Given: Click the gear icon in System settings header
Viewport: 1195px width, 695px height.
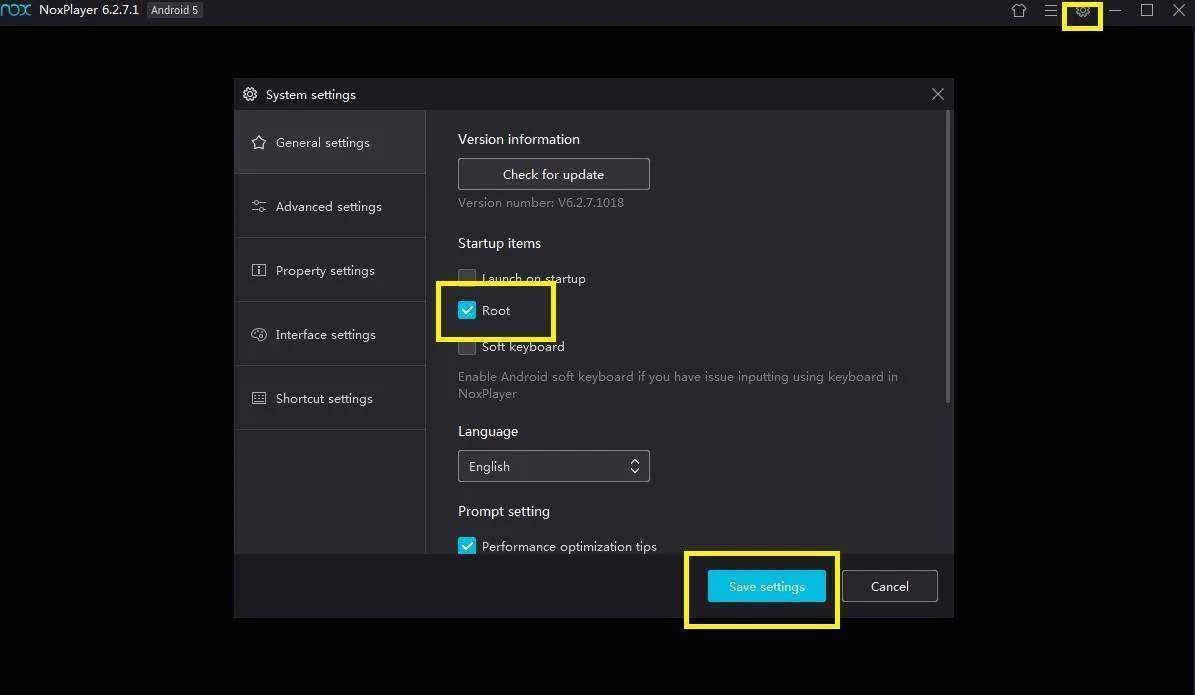Looking at the screenshot, I should point(250,94).
